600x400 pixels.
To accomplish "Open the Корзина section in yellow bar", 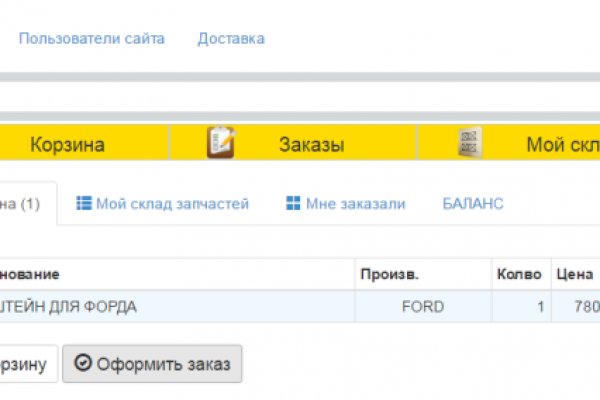I will coord(67,144).
